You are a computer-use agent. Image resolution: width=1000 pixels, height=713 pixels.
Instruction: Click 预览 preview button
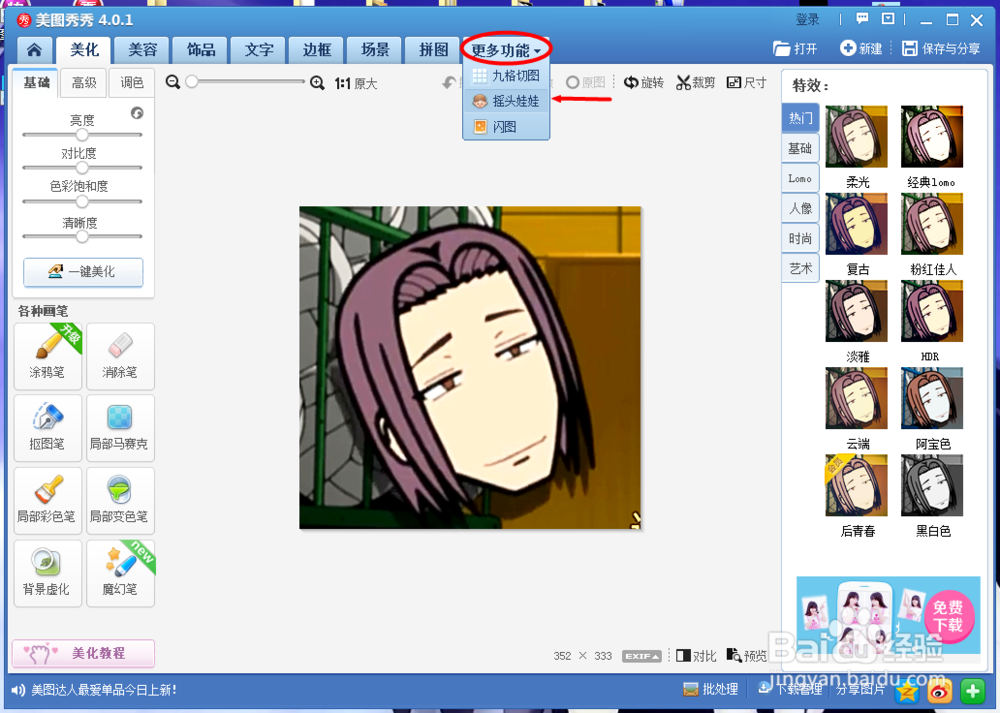(x=747, y=656)
